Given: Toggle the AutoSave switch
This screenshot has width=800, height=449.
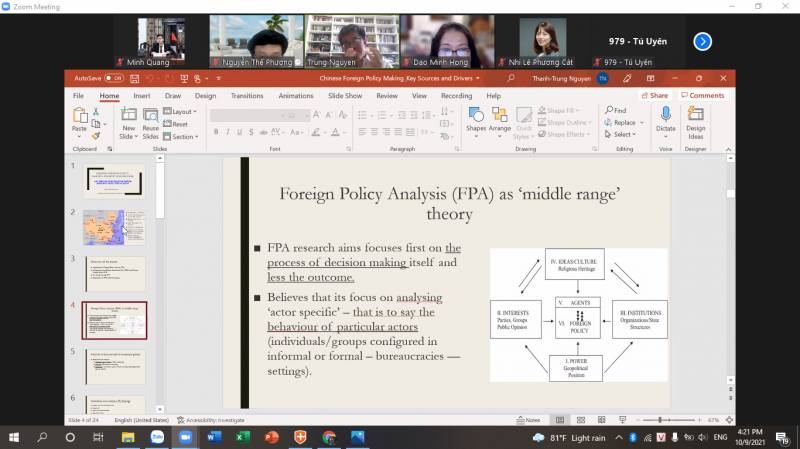Looking at the screenshot, I should tap(114, 77).
